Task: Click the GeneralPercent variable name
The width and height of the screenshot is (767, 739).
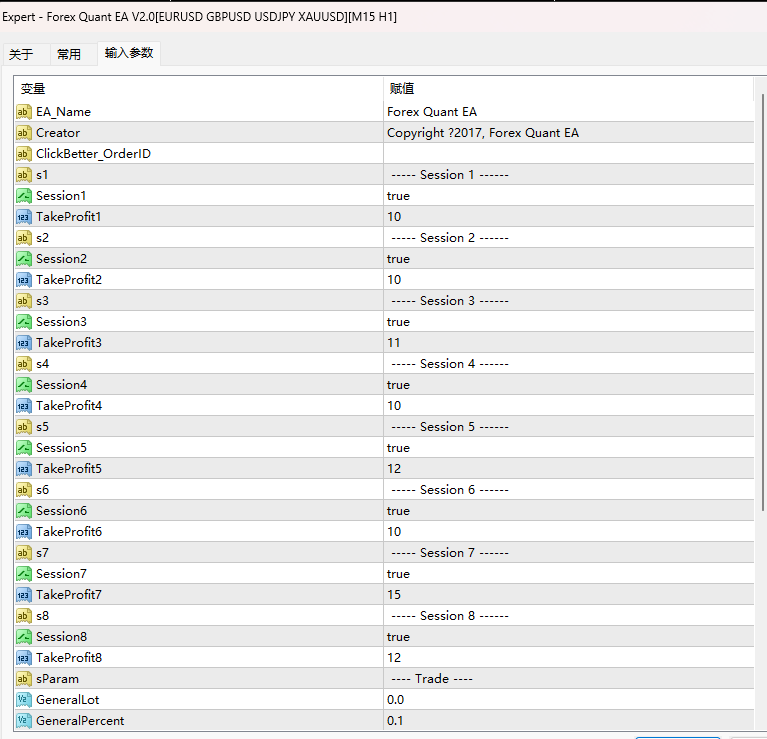Action: 80,721
